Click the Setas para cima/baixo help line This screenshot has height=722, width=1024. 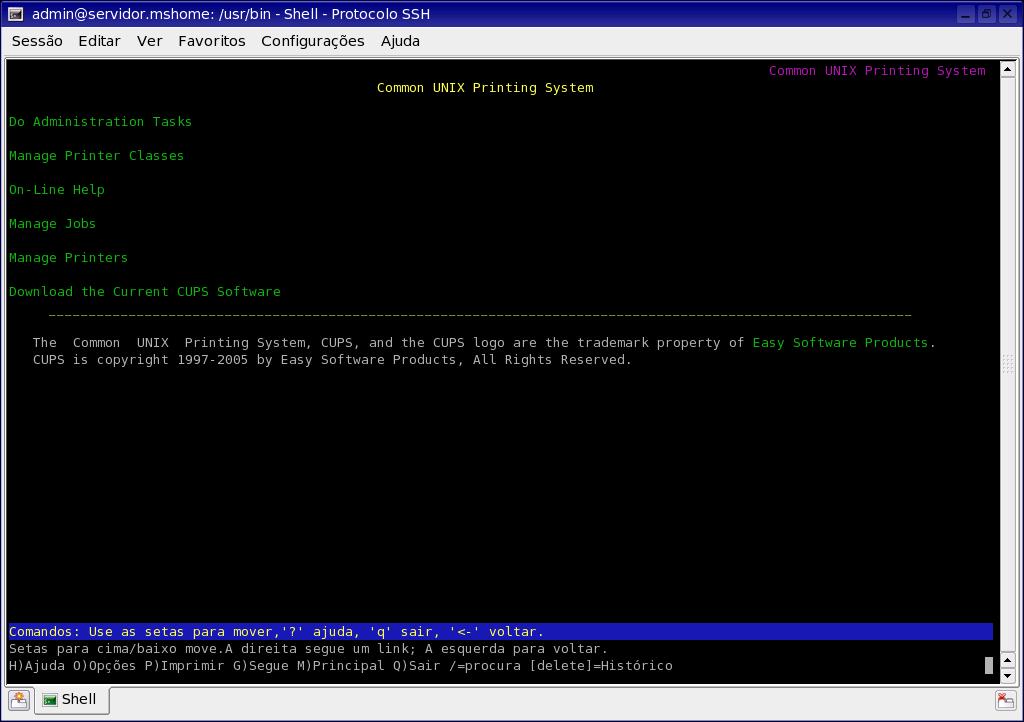pos(308,648)
